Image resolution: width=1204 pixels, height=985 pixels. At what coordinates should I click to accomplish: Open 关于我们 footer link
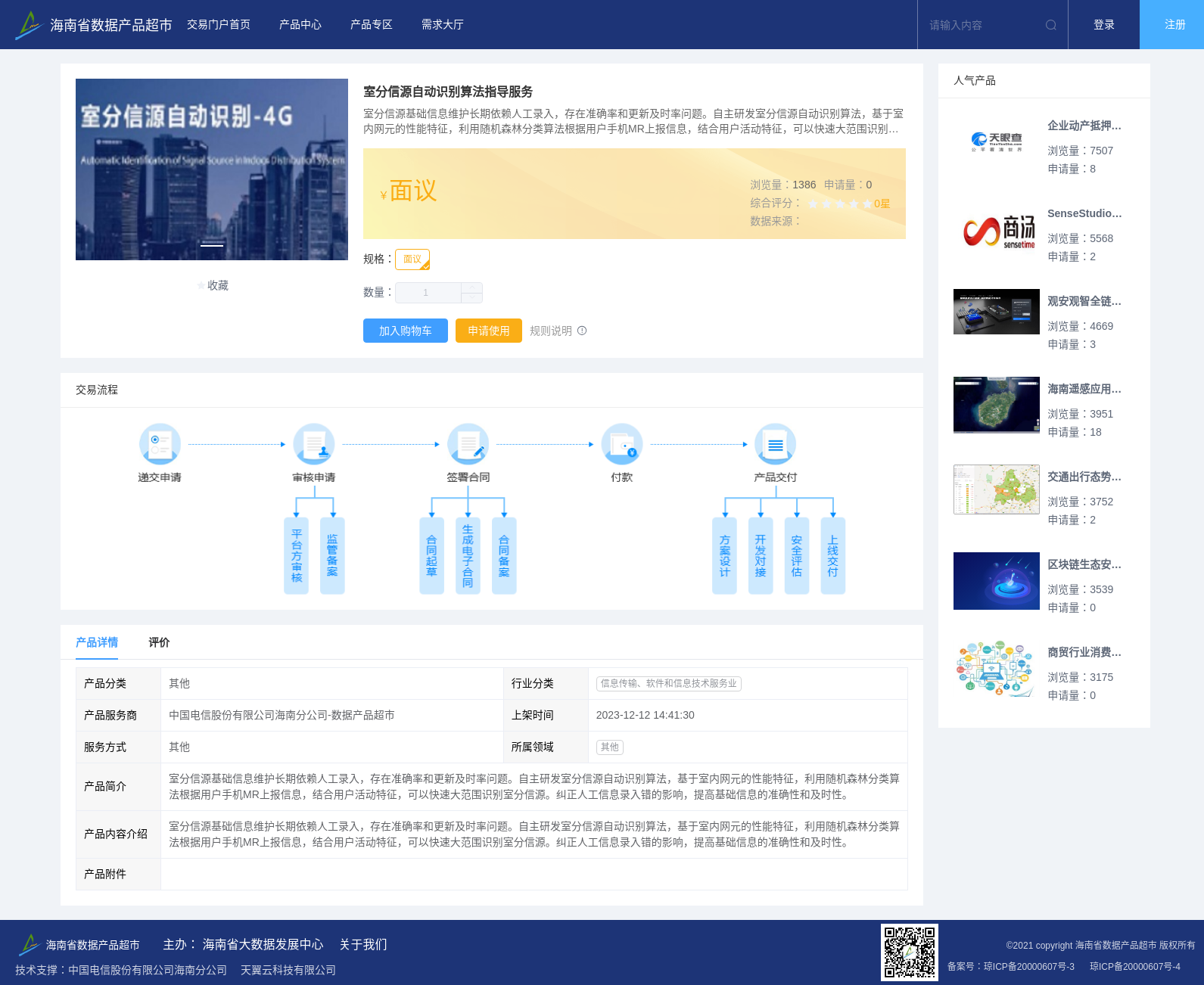point(363,944)
